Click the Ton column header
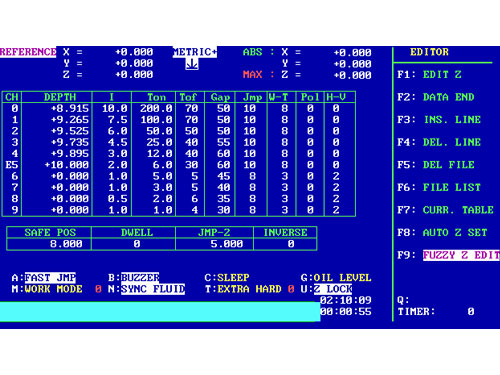 pyautogui.click(x=157, y=97)
